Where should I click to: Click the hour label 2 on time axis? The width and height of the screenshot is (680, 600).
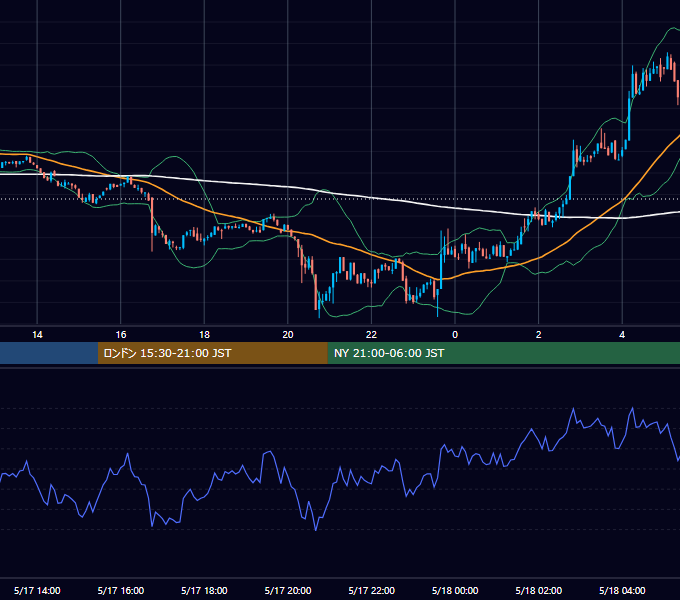click(x=539, y=335)
